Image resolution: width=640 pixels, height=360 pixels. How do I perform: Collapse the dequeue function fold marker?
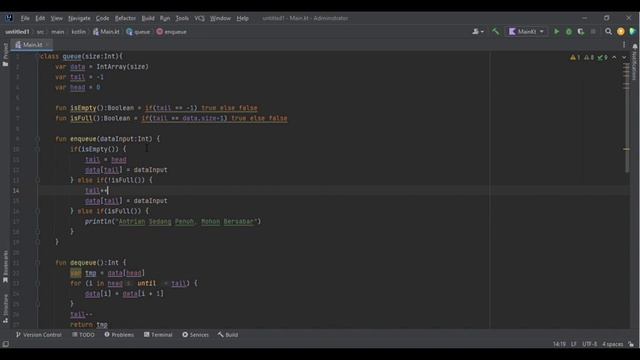(x=38, y=262)
